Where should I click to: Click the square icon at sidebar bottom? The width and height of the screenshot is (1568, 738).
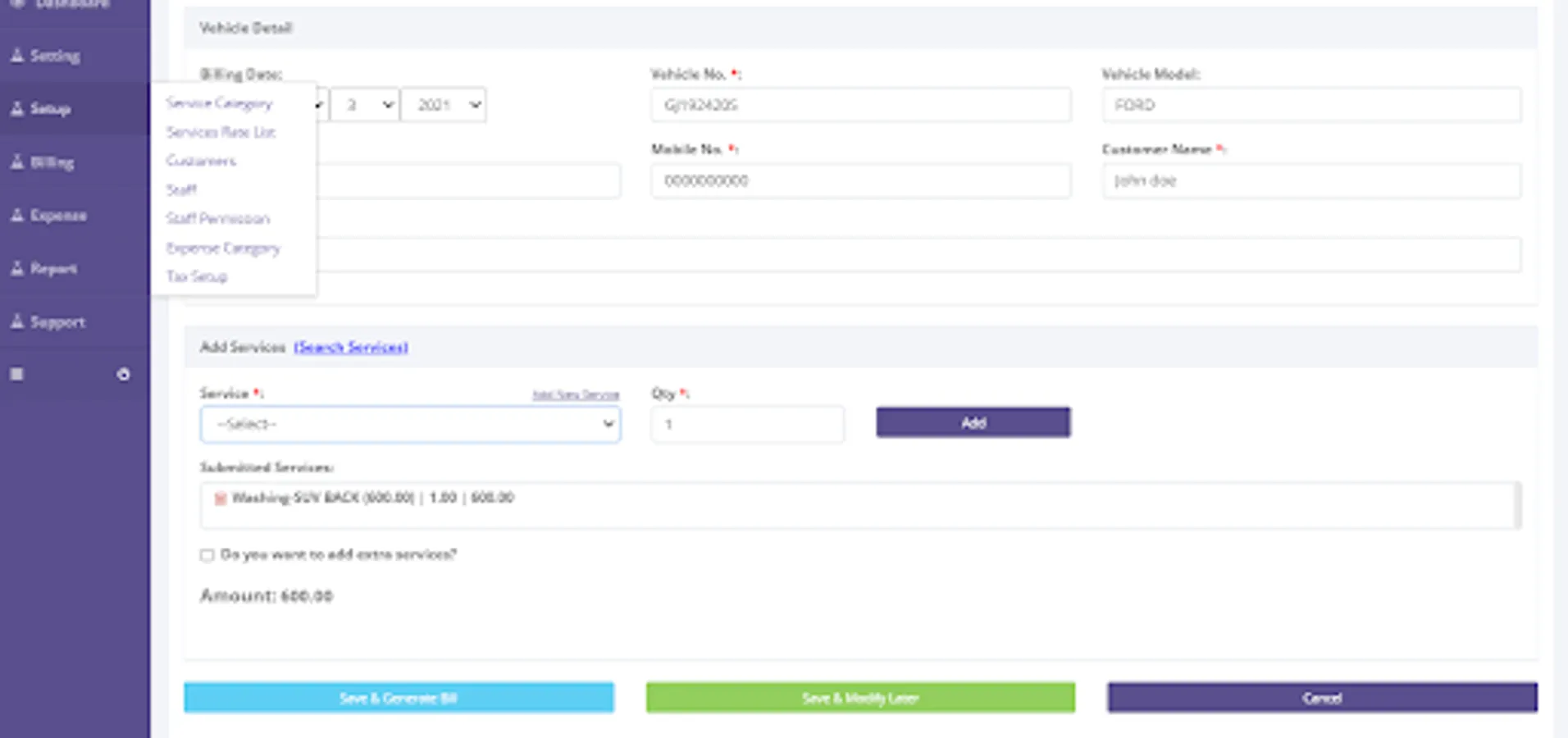tap(16, 374)
